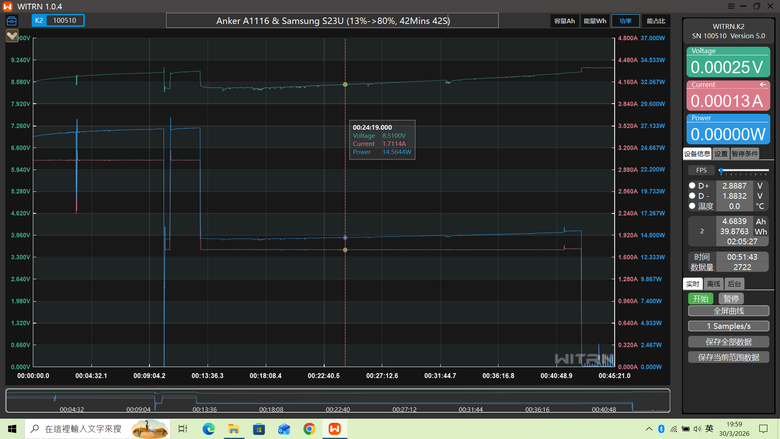The height and width of the screenshot is (439, 780).
Task: Open the notification center icon
Action: [x=764, y=429]
